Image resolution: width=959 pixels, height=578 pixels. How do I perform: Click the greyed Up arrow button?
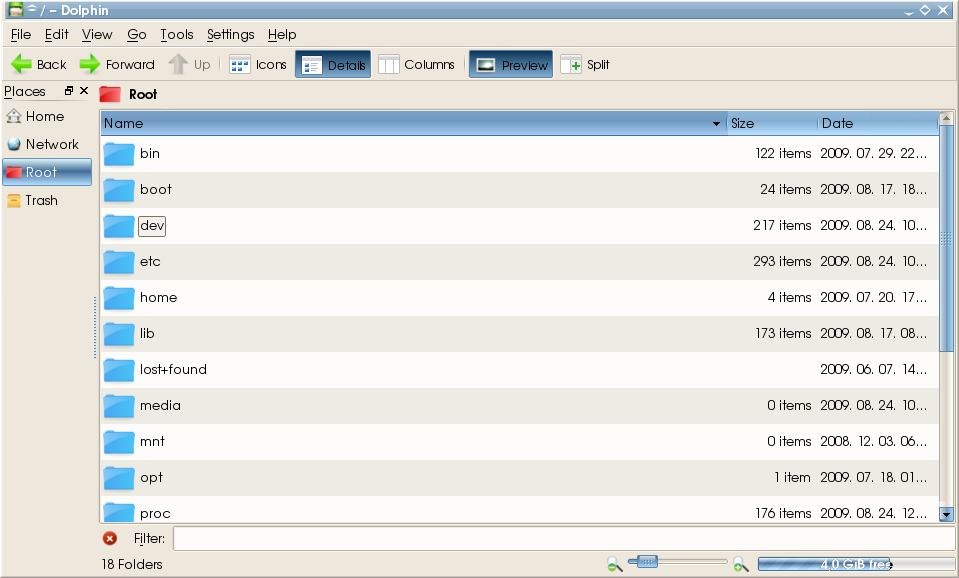(x=189, y=64)
